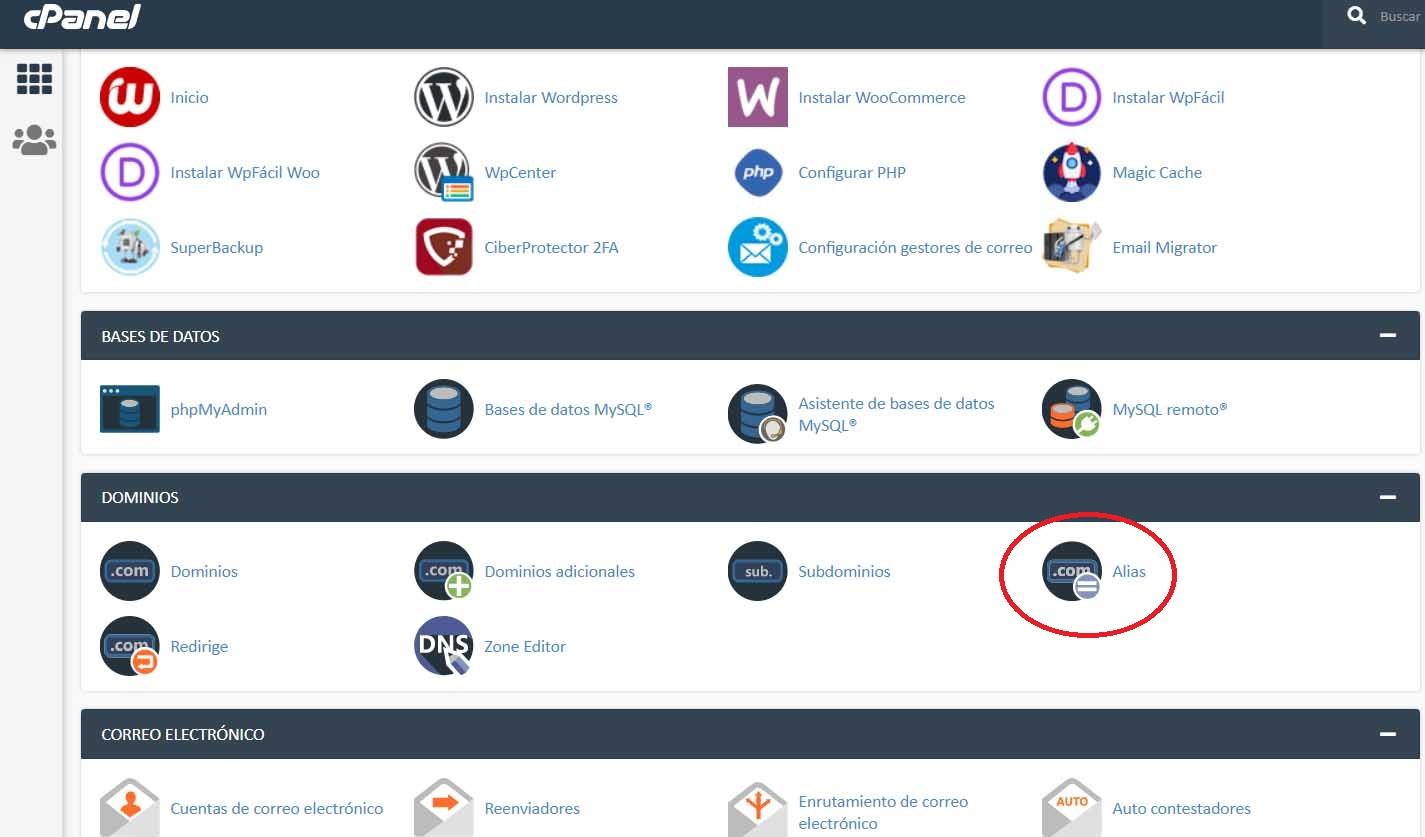Open the Magic Cache rocket icon

(1072, 172)
